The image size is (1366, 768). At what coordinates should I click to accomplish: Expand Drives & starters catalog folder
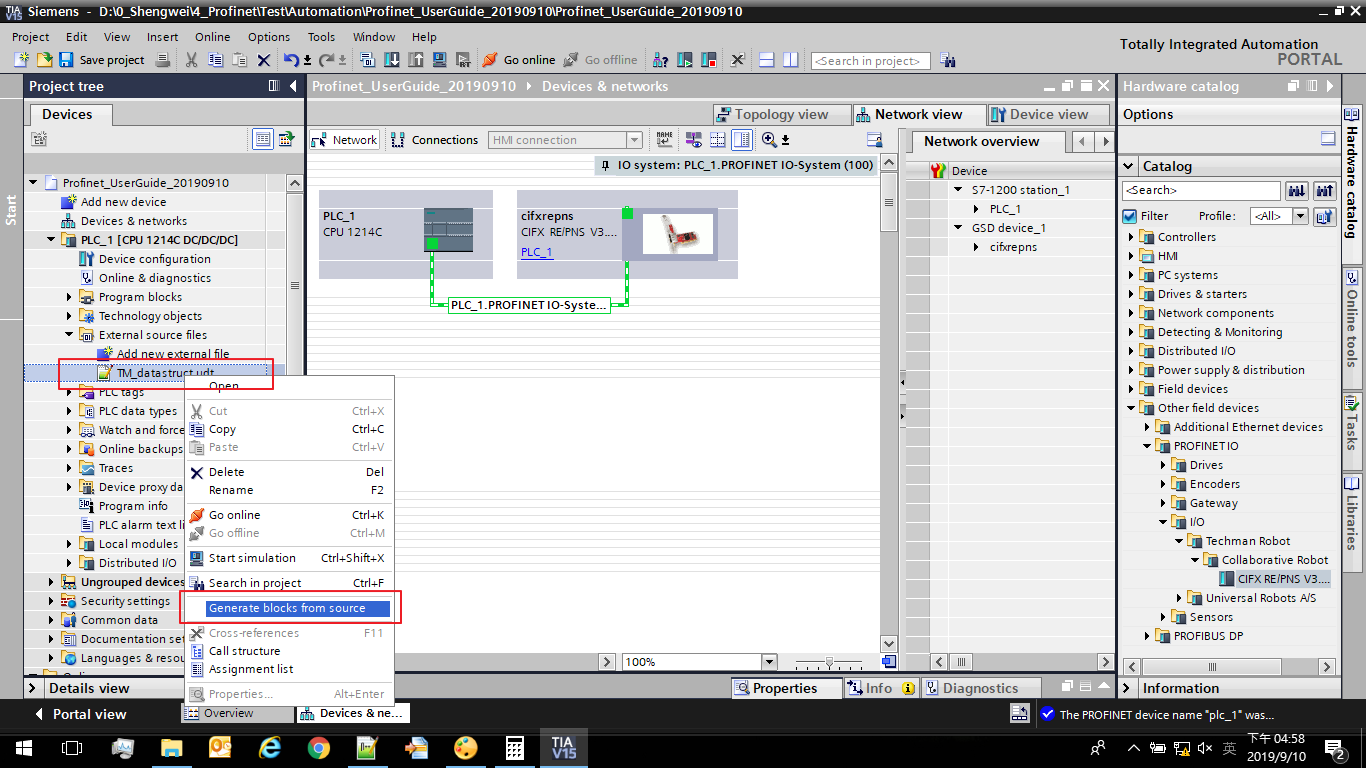tap(1132, 294)
